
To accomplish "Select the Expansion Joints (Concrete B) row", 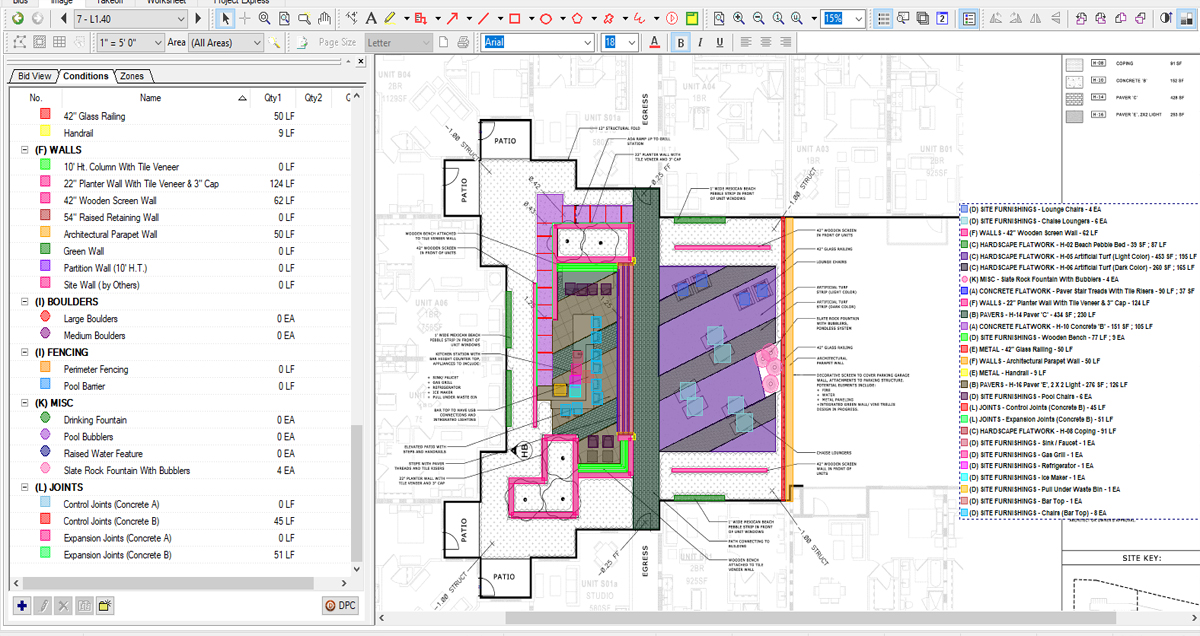I will [x=180, y=555].
